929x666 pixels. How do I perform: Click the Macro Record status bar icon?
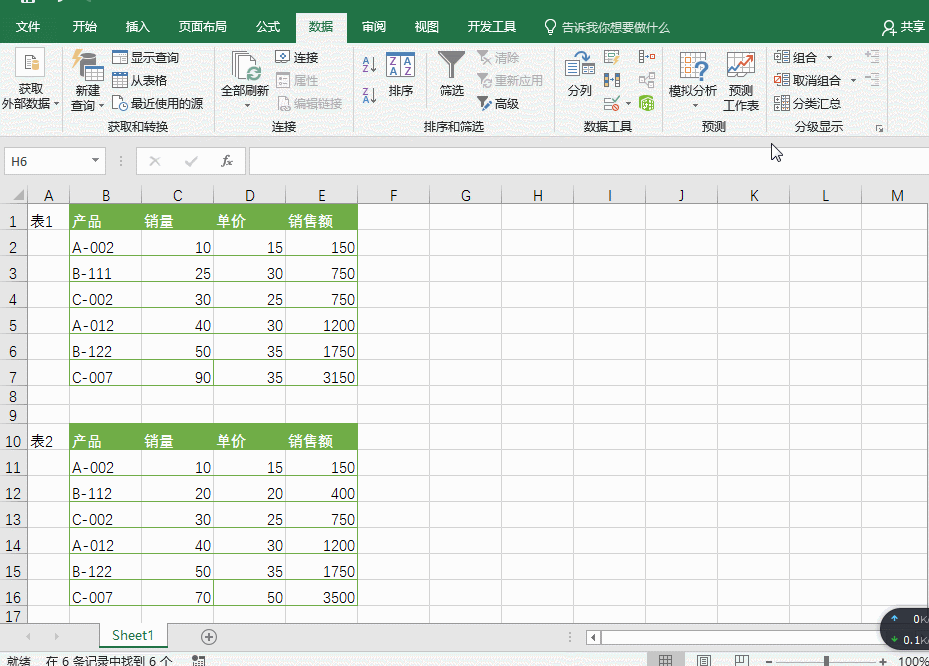198,661
